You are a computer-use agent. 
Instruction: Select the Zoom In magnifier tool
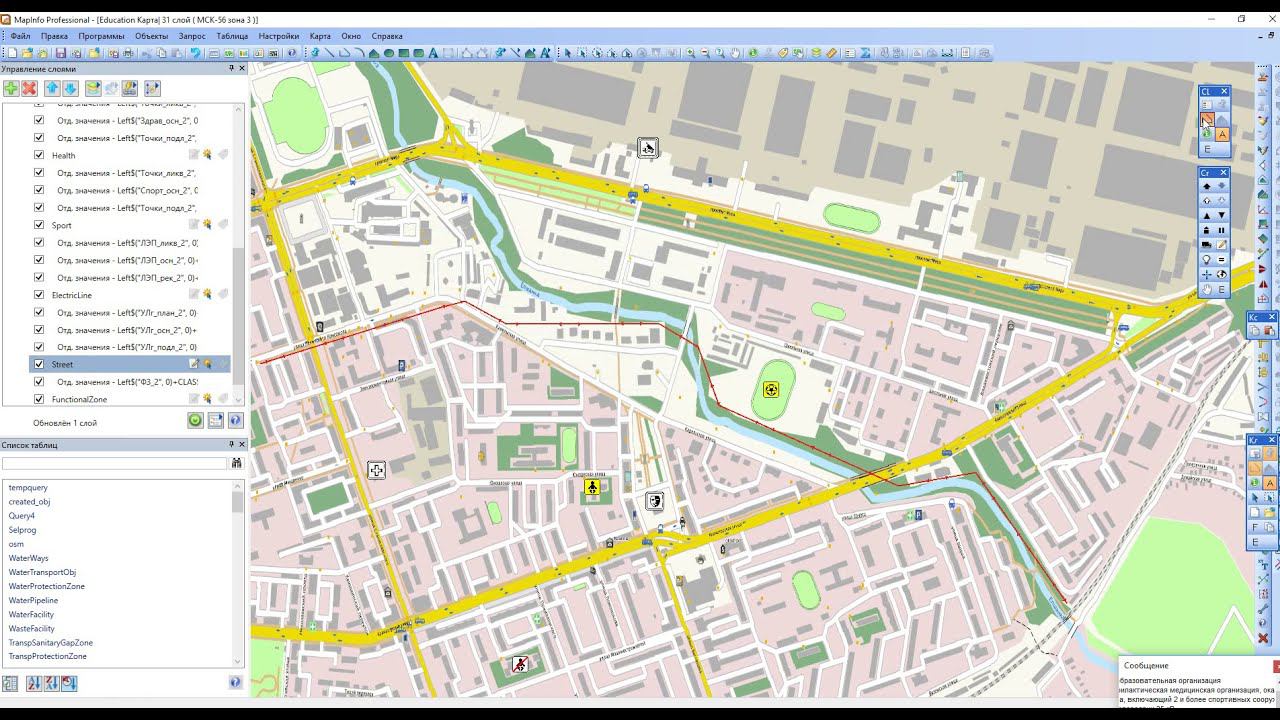[x=690, y=53]
